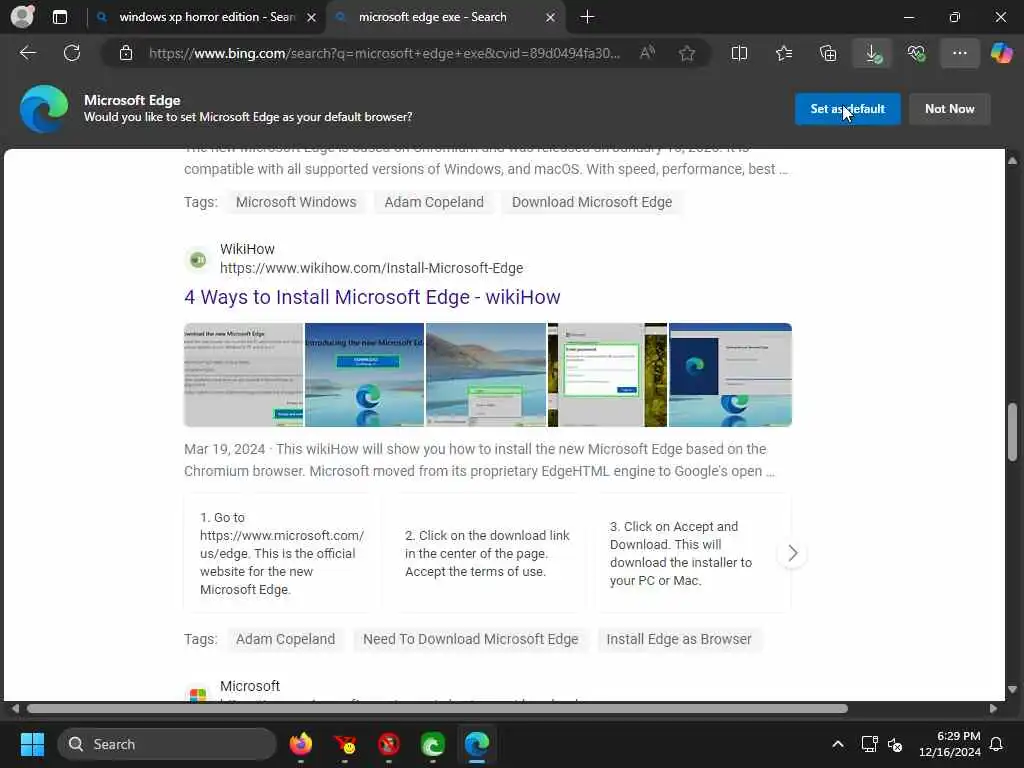This screenshot has height=768, width=1024.
Task: Open split screen view
Action: [x=739, y=53]
